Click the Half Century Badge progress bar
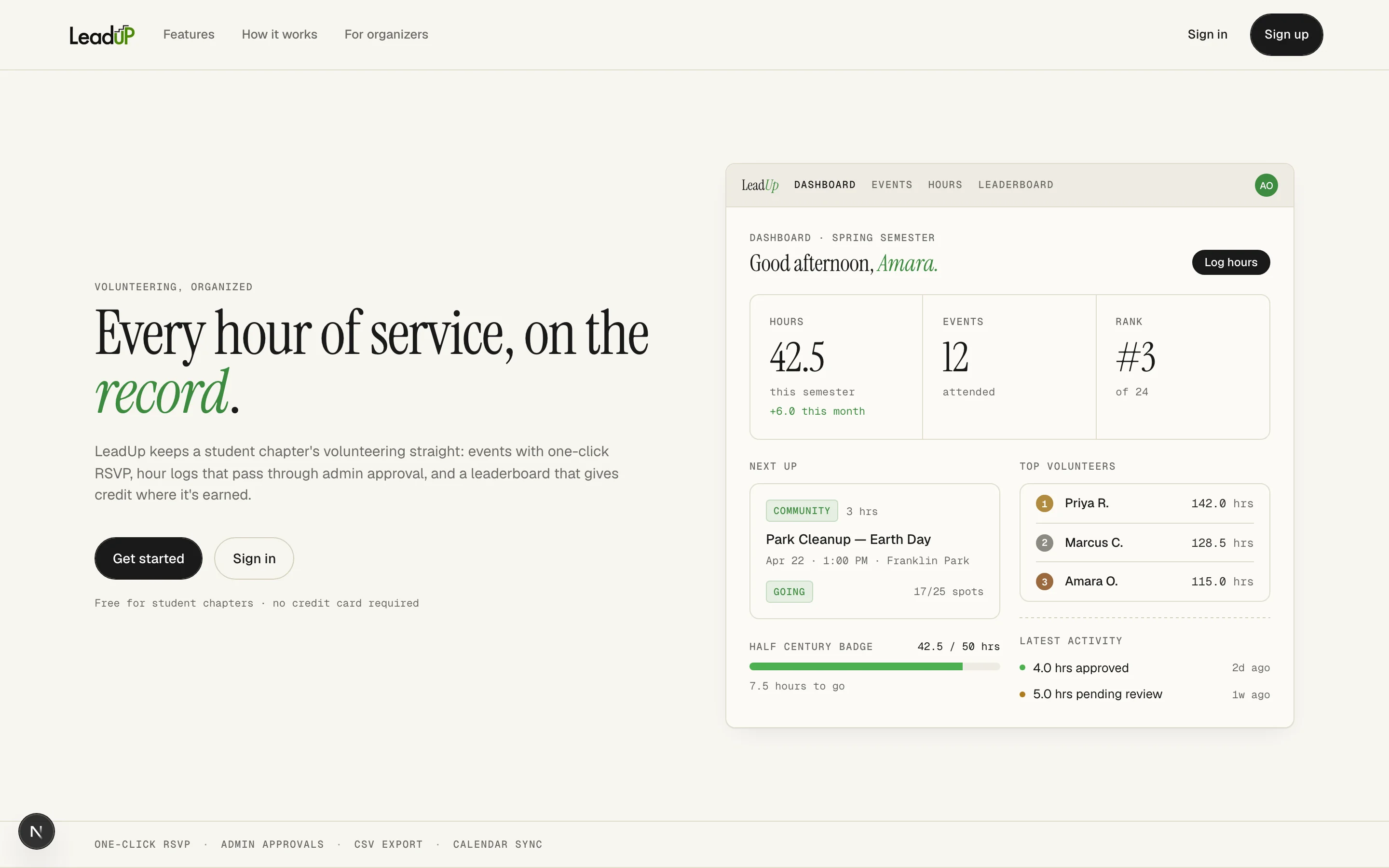Screen dimensions: 1389x868 pos(874,666)
